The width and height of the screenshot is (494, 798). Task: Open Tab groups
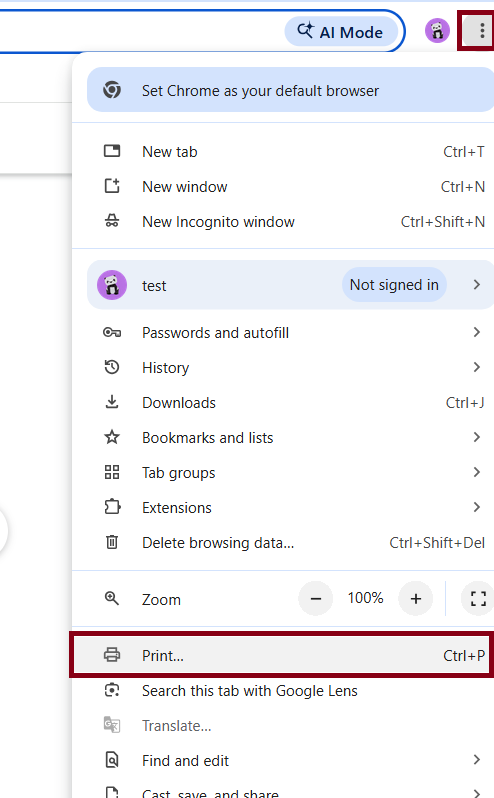(283, 473)
